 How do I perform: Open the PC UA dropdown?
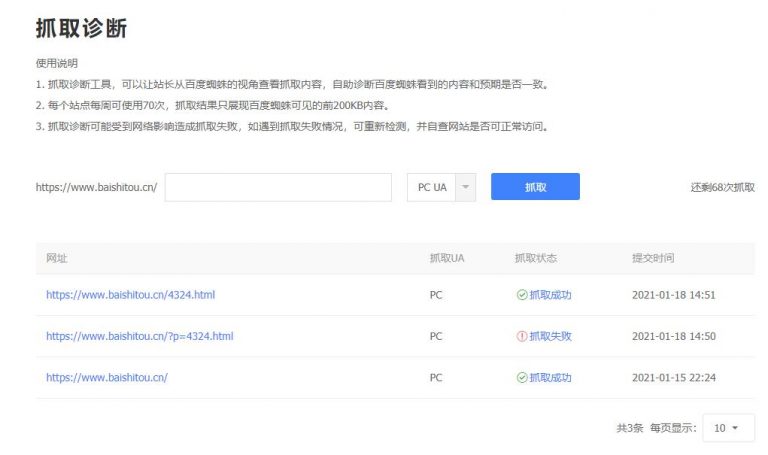tap(432, 187)
